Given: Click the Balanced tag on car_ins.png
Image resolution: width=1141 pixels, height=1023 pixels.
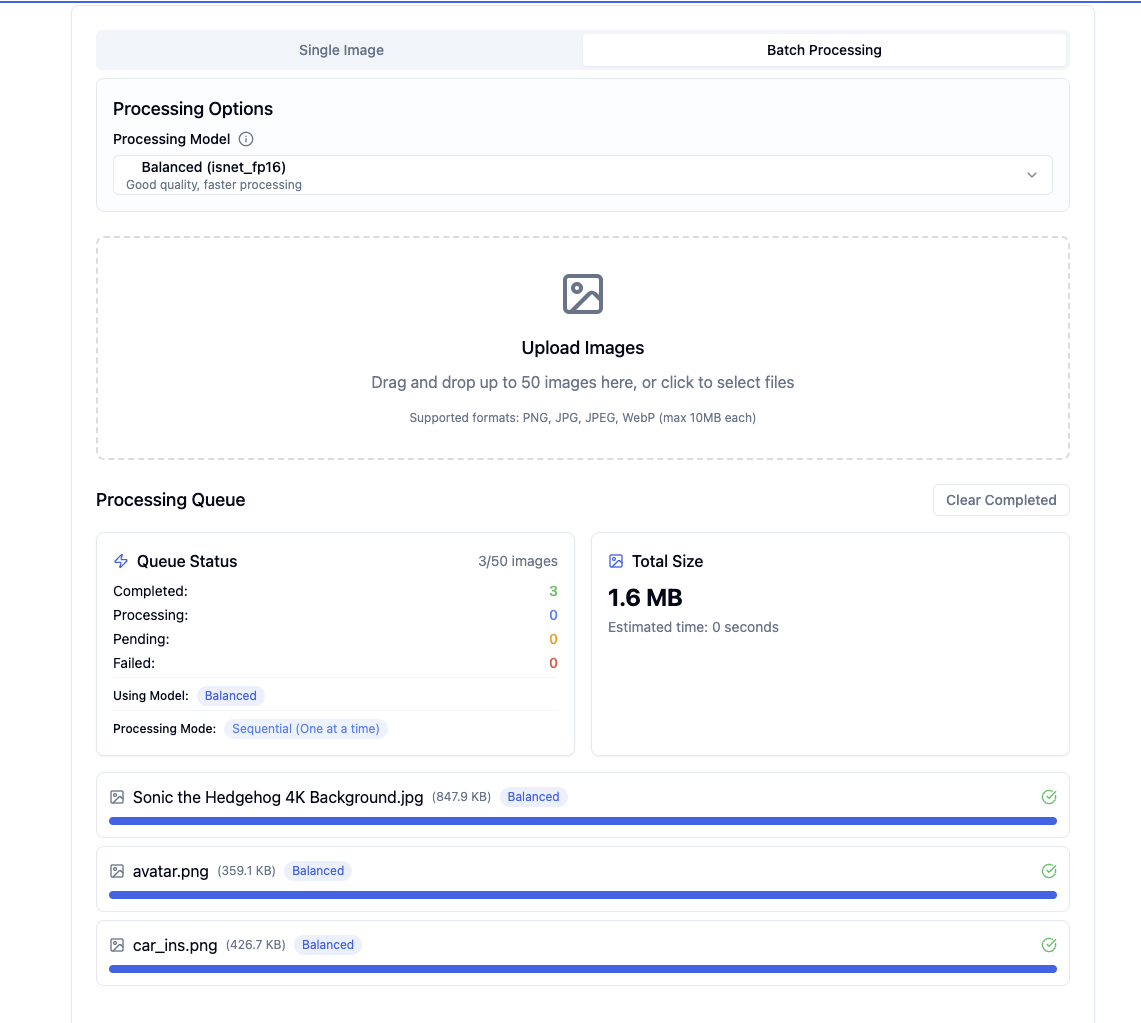Looking at the screenshot, I should coord(328,945).
